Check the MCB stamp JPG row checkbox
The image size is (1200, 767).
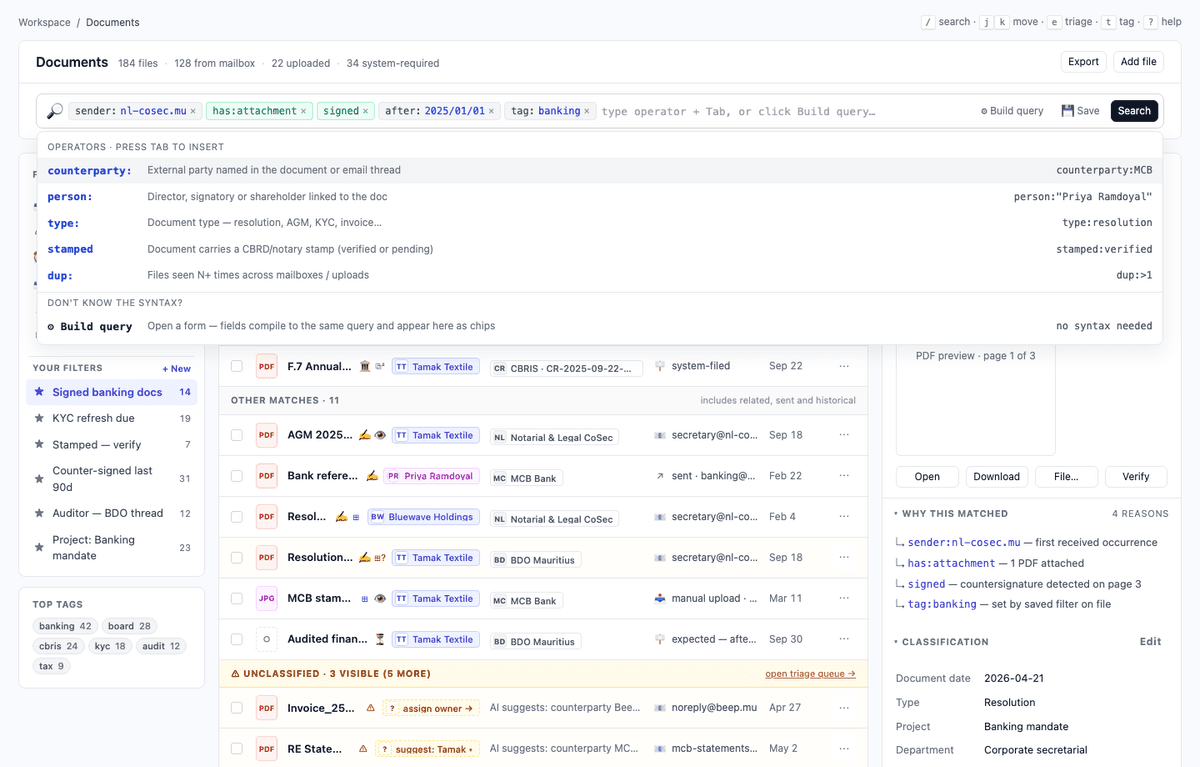pyautogui.click(x=237, y=599)
